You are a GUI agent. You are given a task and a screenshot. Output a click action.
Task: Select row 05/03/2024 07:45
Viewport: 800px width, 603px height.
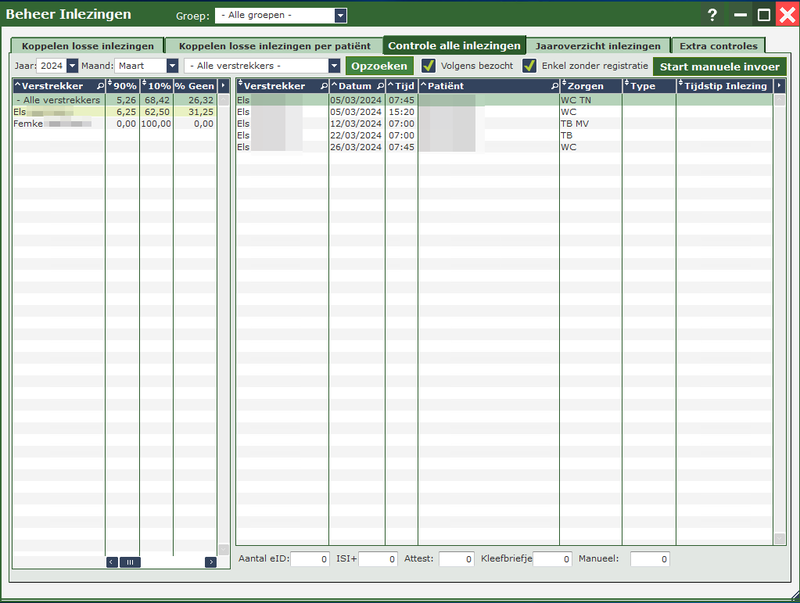tap(504, 100)
